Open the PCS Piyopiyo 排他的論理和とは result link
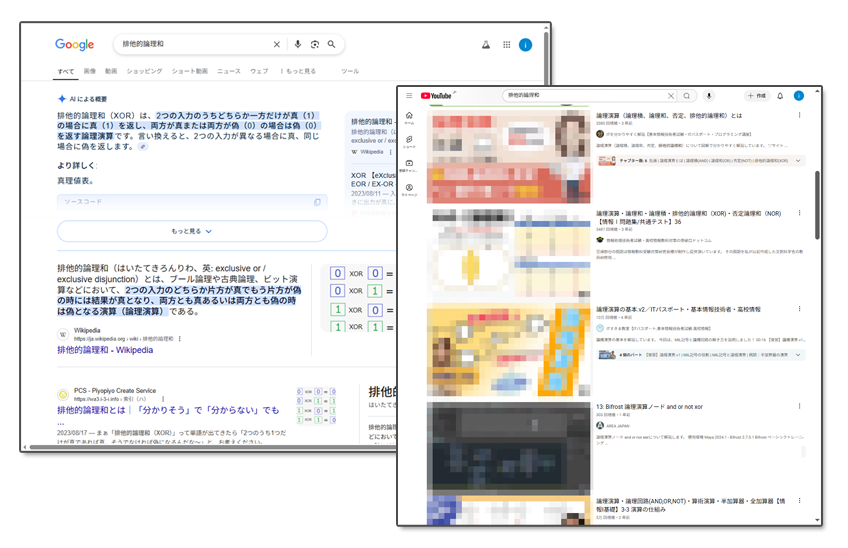This screenshot has height=548, width=848. pos(168,410)
